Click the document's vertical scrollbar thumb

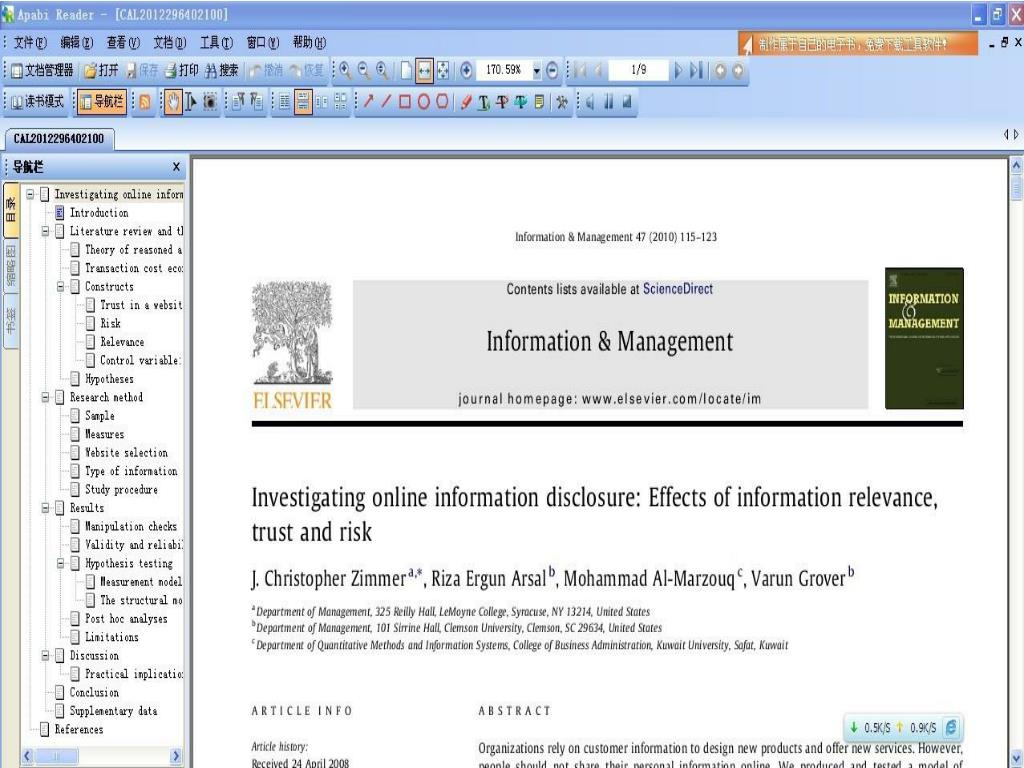[1016, 187]
